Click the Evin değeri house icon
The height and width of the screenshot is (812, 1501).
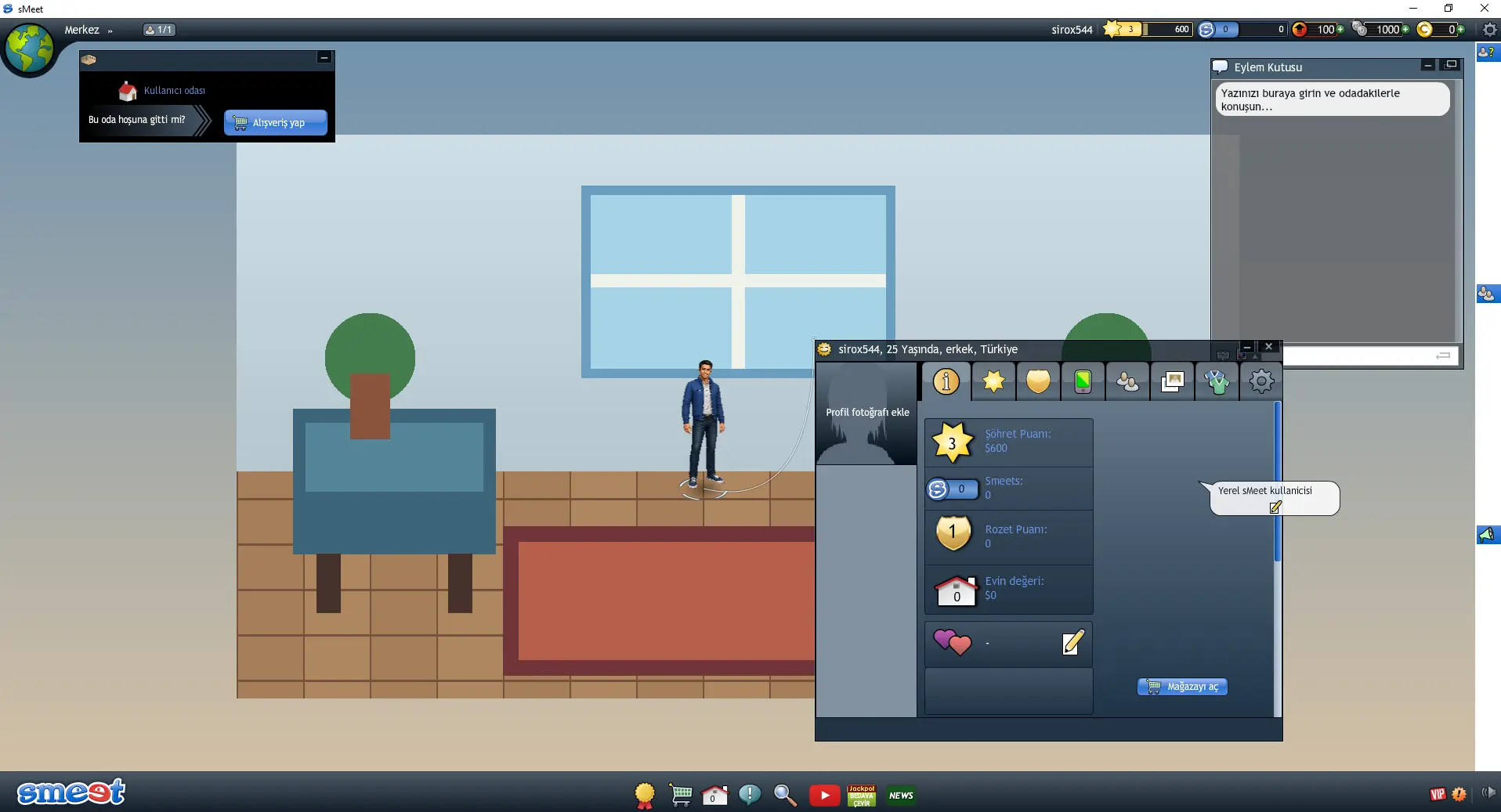956,590
